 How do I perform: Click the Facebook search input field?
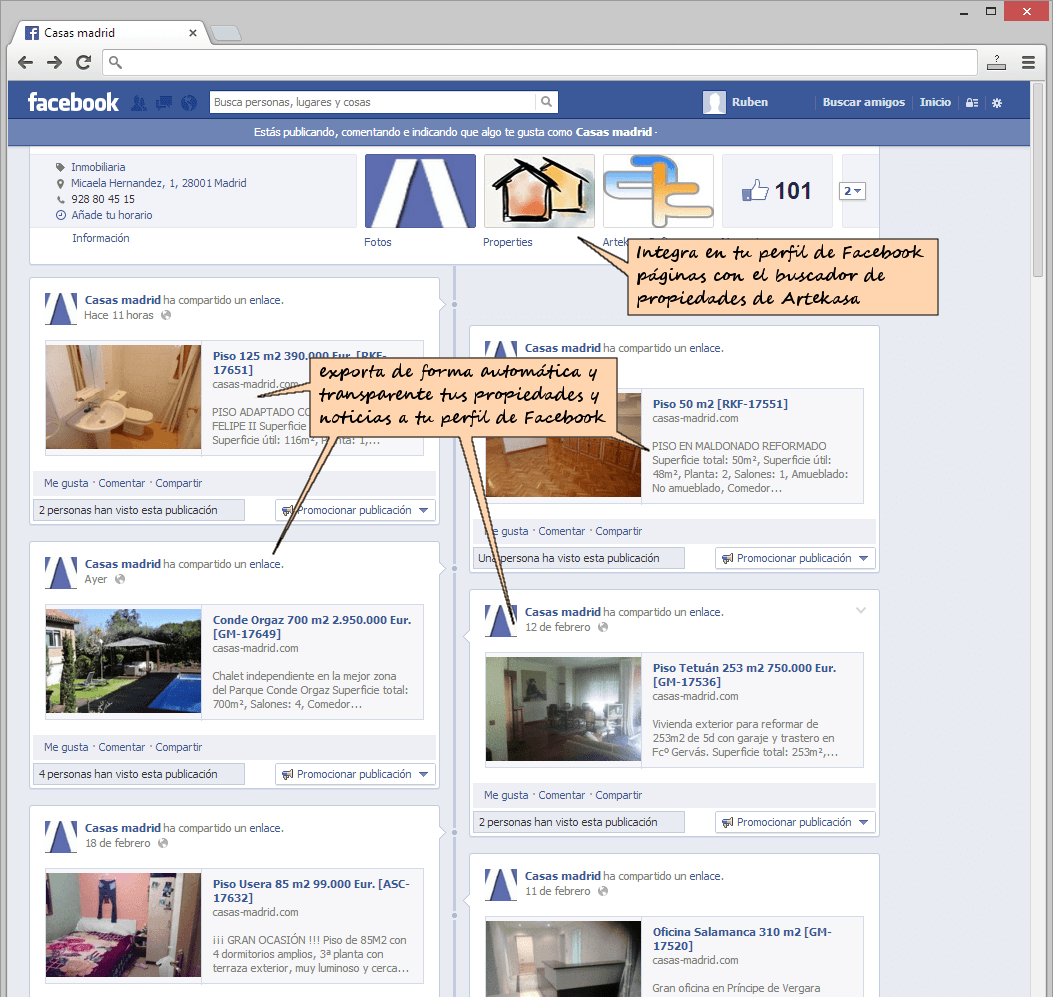coord(372,102)
